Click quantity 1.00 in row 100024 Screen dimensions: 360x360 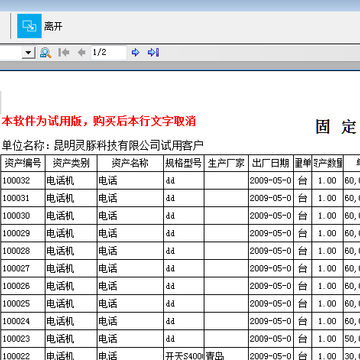tap(327, 321)
